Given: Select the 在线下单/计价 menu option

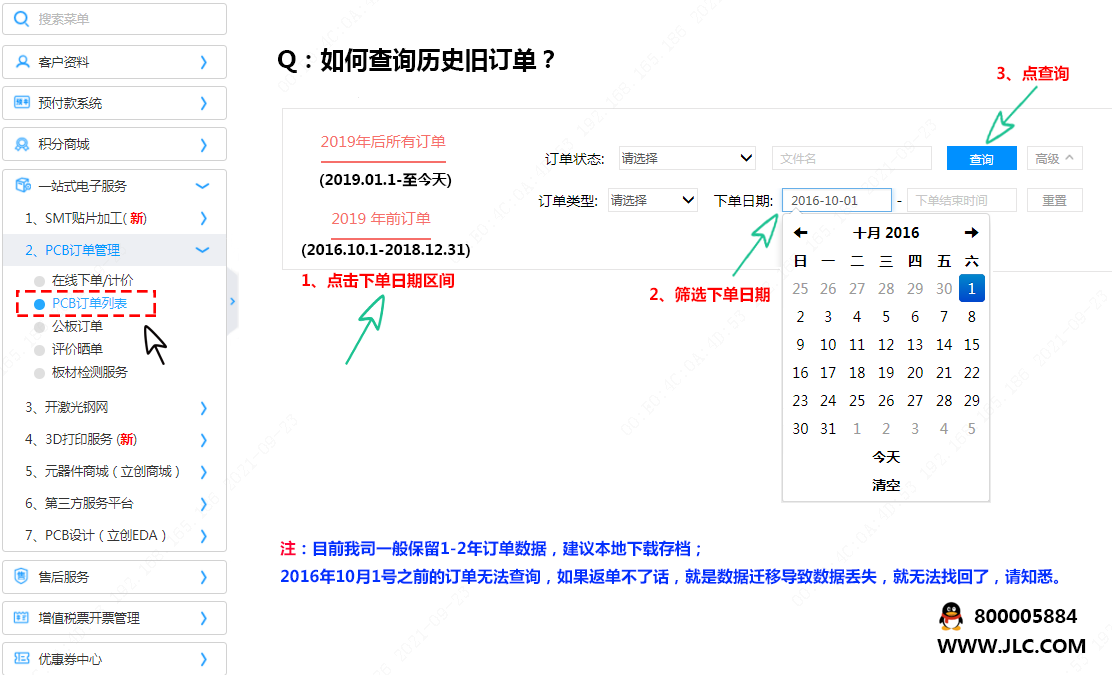Looking at the screenshot, I should pos(92,280).
